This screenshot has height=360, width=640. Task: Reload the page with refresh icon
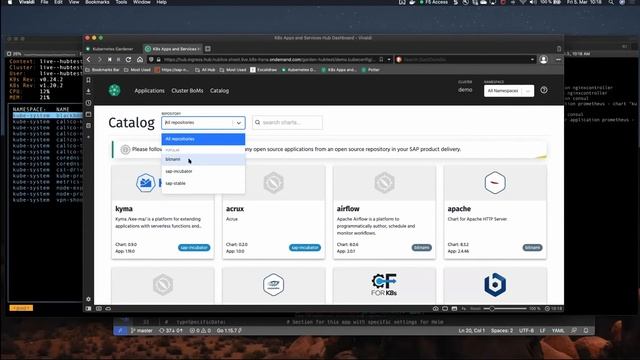pos(129,60)
